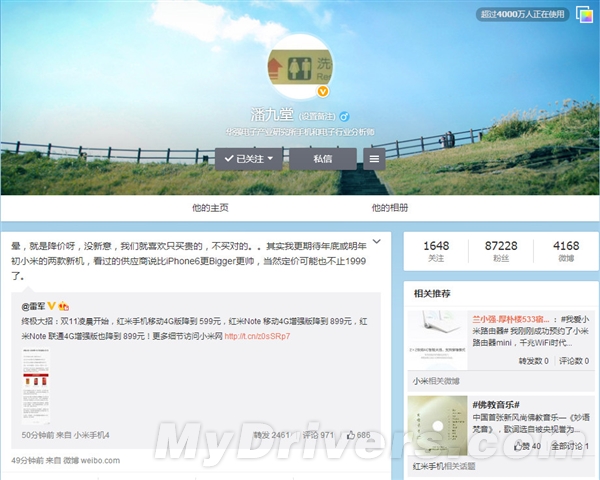Switch to the 他的相册 tab
Viewport: 600px width, 480px height.
point(390,208)
